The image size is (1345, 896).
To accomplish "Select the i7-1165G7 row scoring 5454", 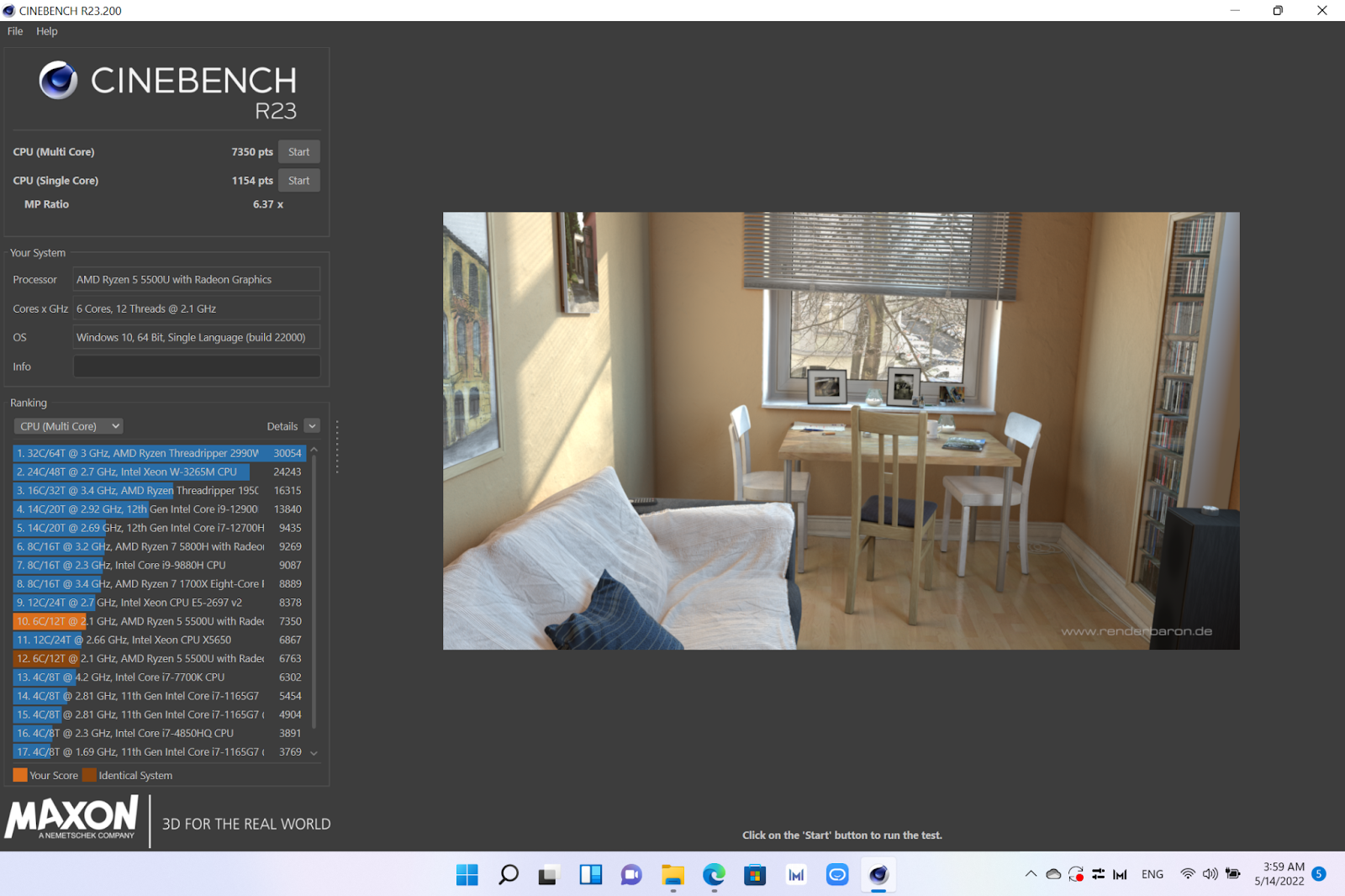I will click(x=159, y=696).
